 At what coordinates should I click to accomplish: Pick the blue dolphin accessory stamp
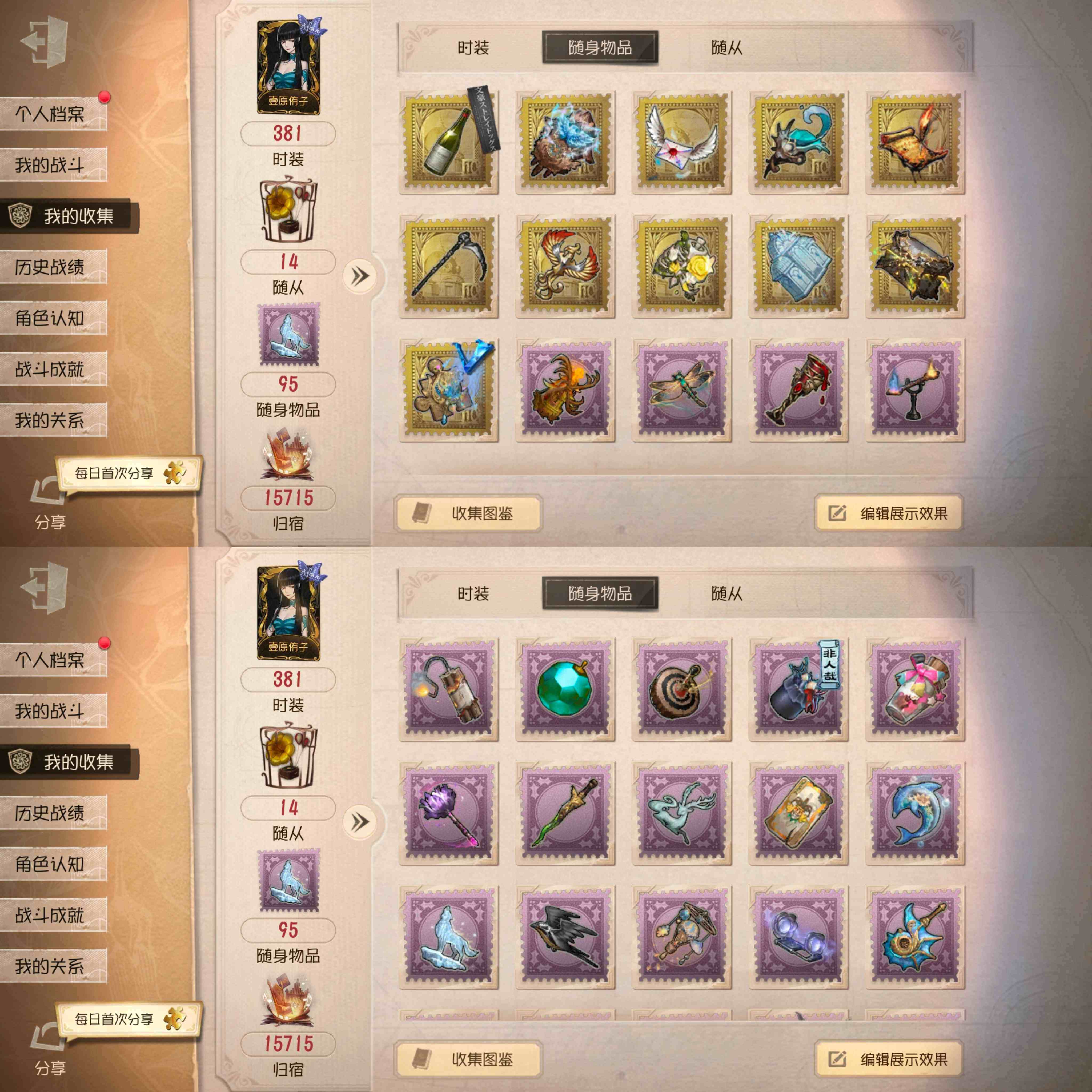click(914, 813)
